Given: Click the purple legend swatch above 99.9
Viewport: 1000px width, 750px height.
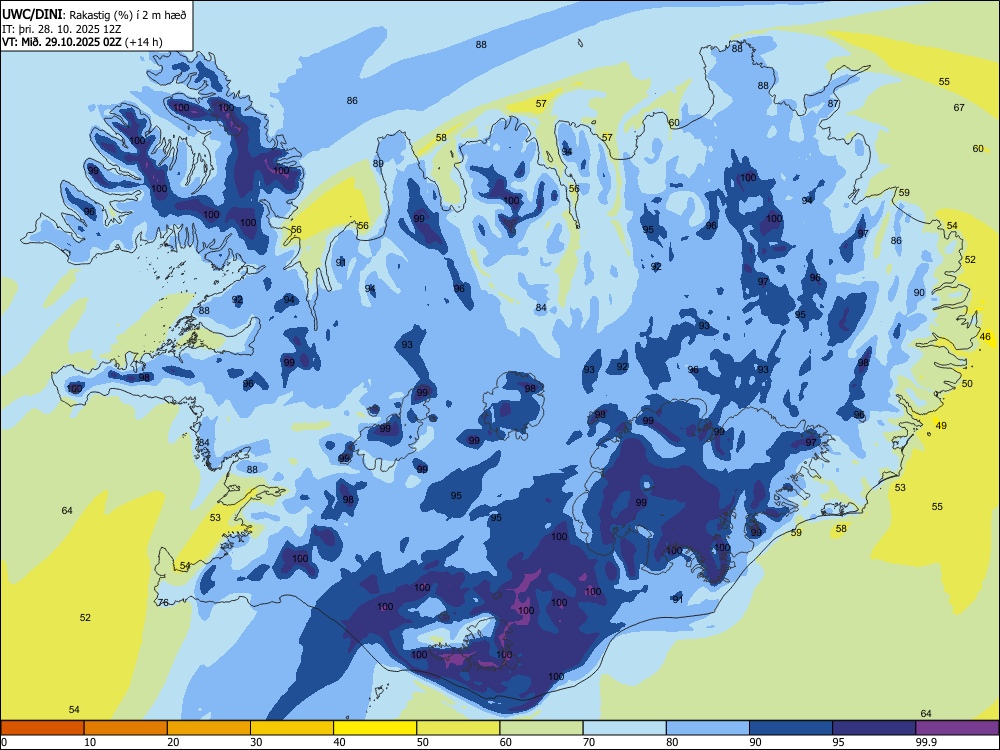Looking at the screenshot, I should [x=957, y=728].
